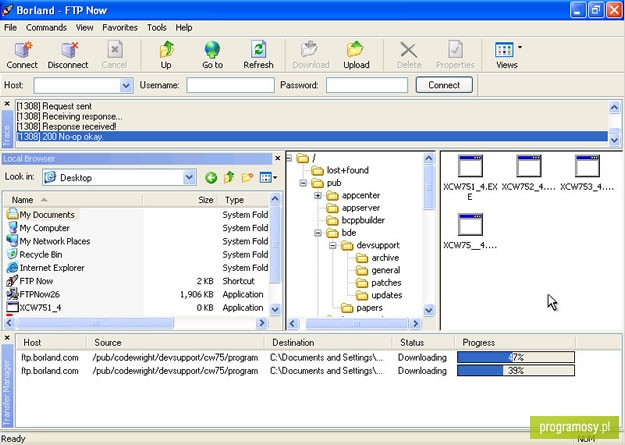This screenshot has height=445, width=625.
Task: Close the Local Browser pane
Action: pyautogui.click(x=278, y=158)
